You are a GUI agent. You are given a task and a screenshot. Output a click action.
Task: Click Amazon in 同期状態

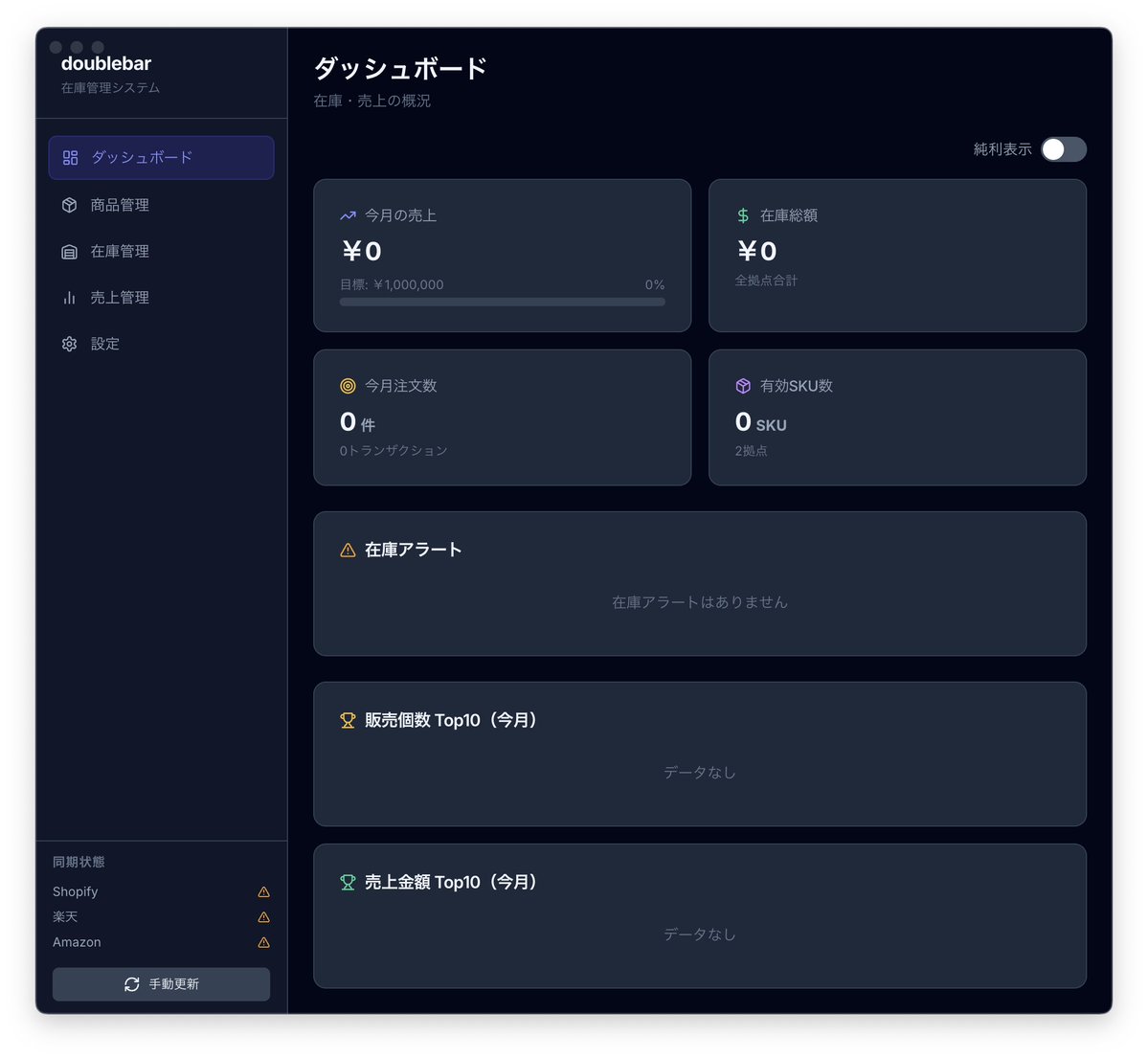tap(77, 942)
